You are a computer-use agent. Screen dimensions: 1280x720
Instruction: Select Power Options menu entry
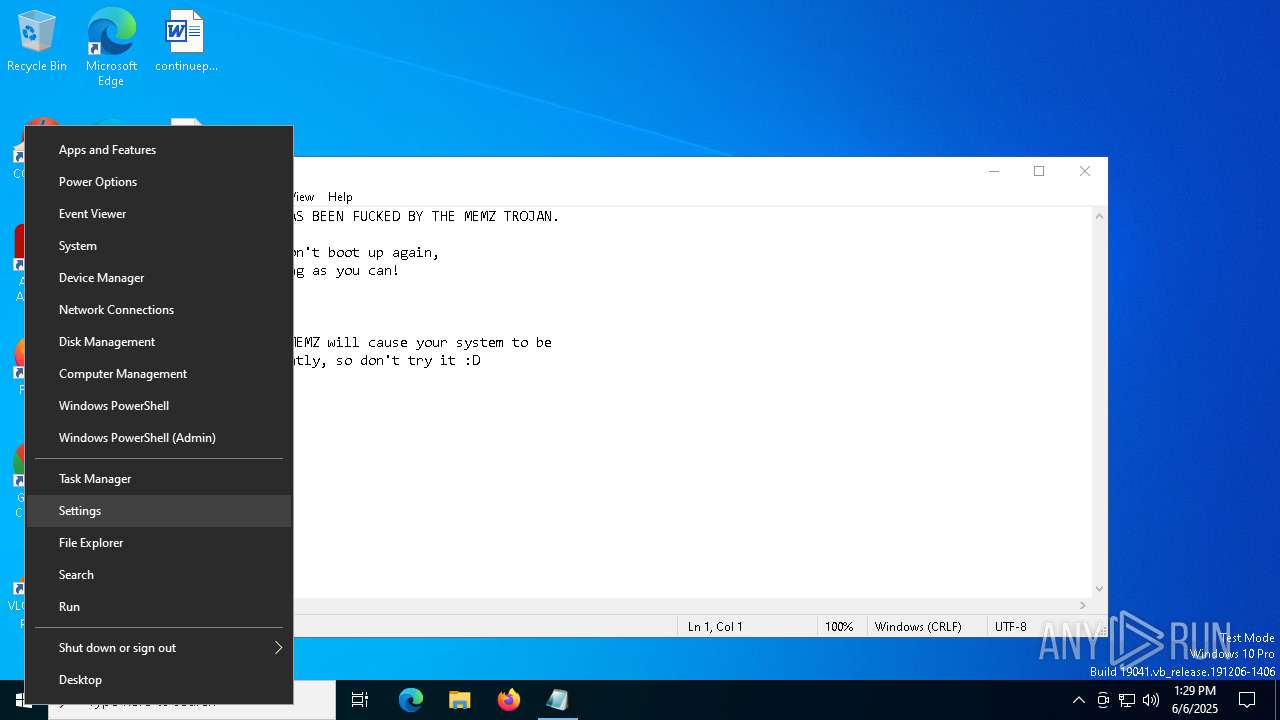click(x=159, y=182)
